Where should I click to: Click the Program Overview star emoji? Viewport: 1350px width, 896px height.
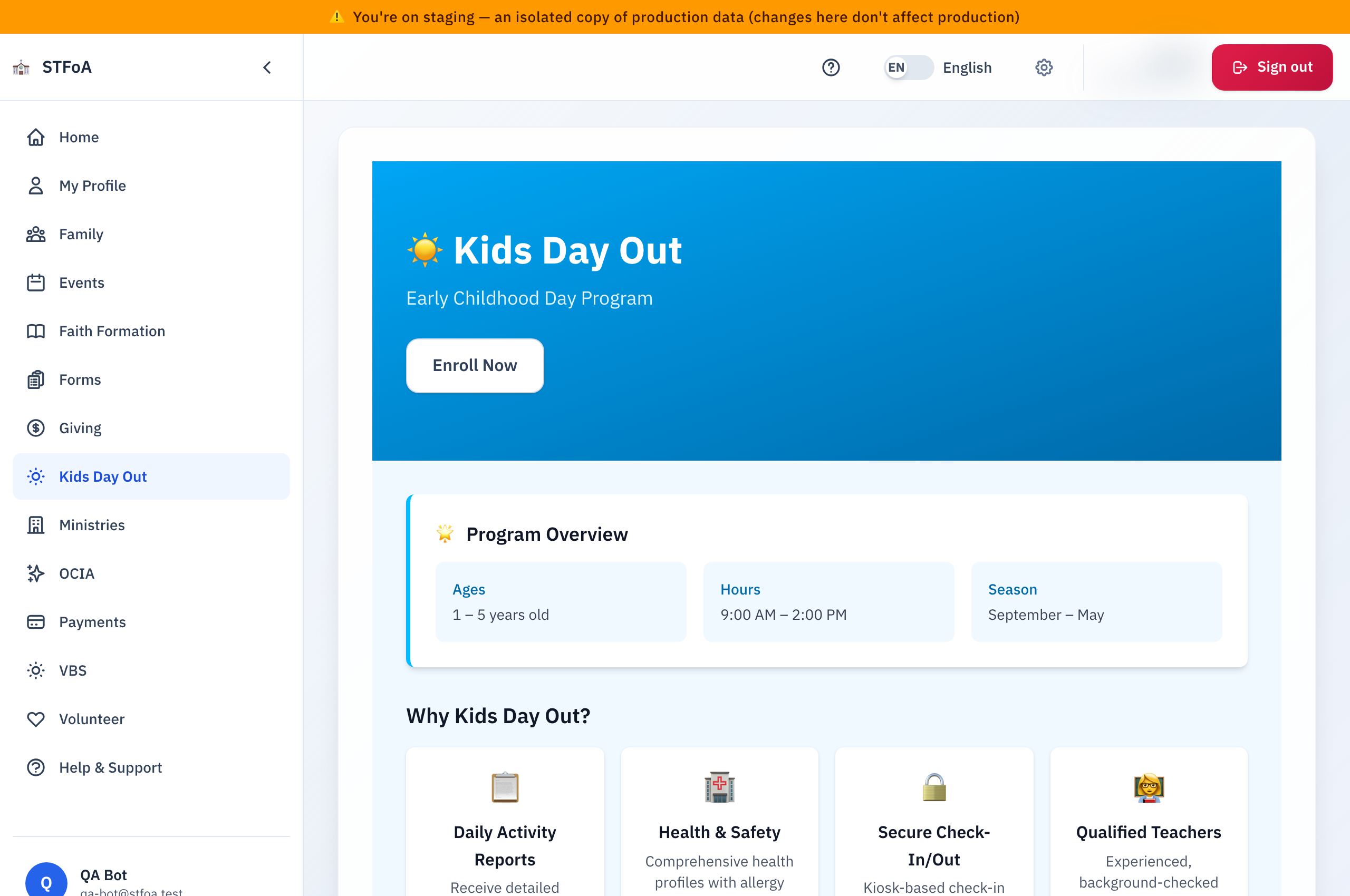[445, 534]
